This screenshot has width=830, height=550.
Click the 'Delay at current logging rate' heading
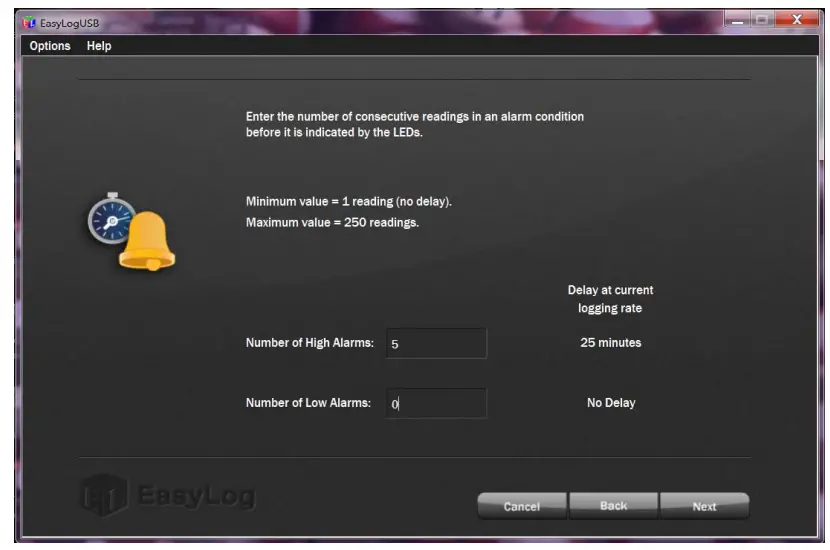click(x=610, y=299)
